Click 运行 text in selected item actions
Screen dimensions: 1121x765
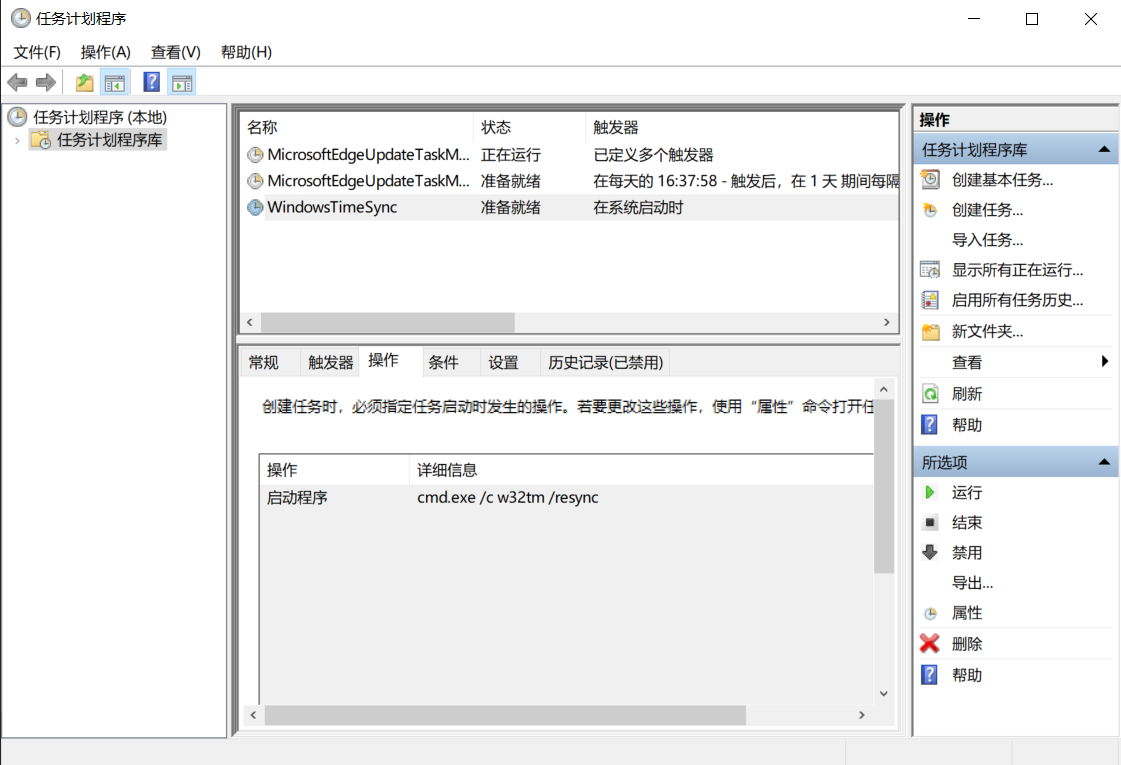pos(967,493)
